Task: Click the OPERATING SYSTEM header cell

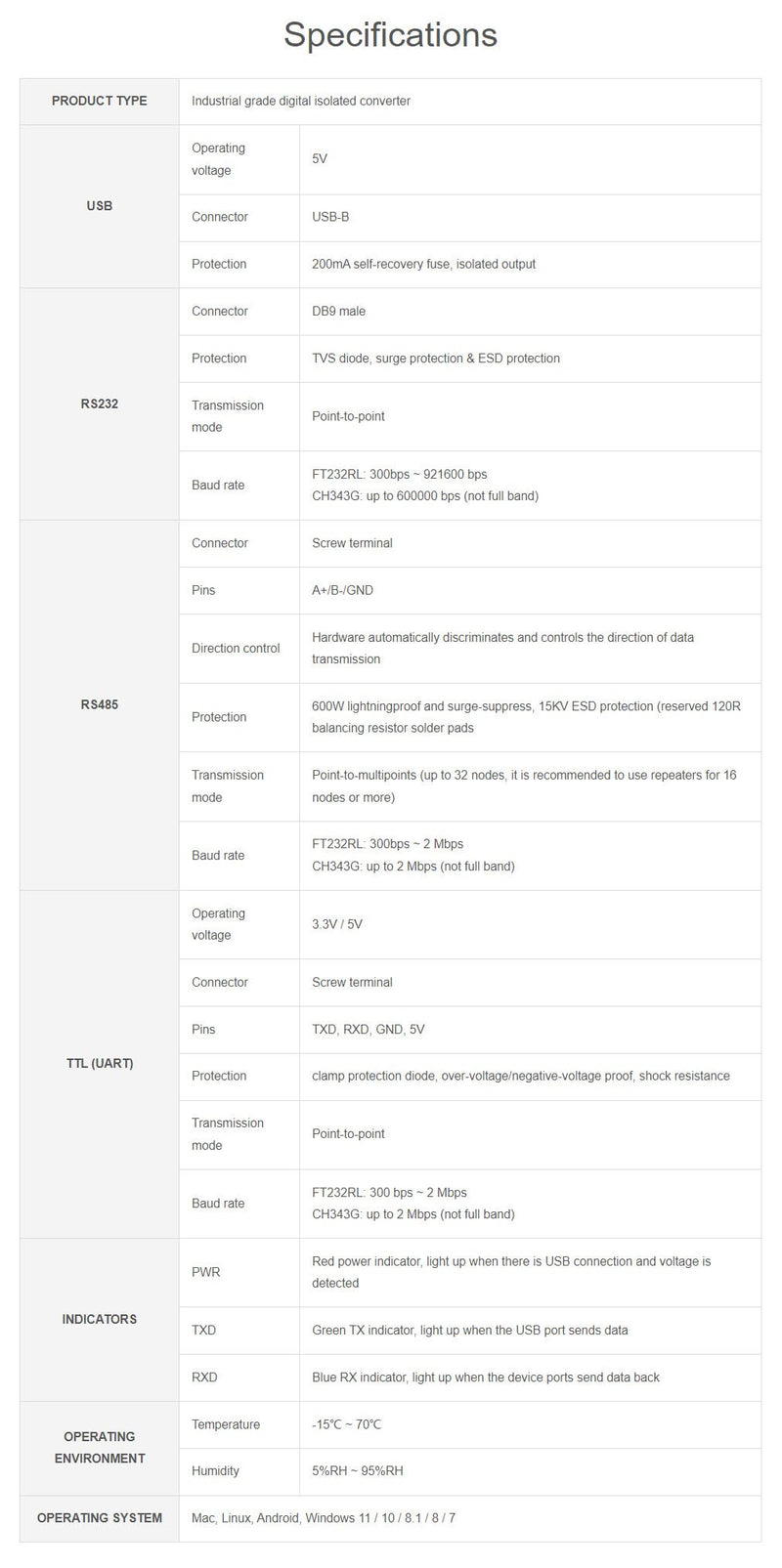Action: [100, 1518]
